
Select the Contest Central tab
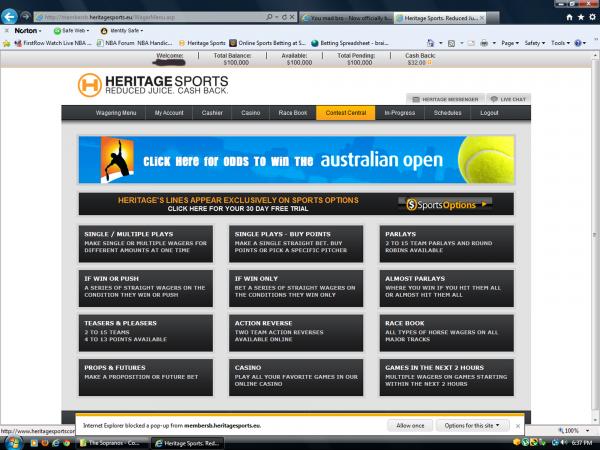345,113
